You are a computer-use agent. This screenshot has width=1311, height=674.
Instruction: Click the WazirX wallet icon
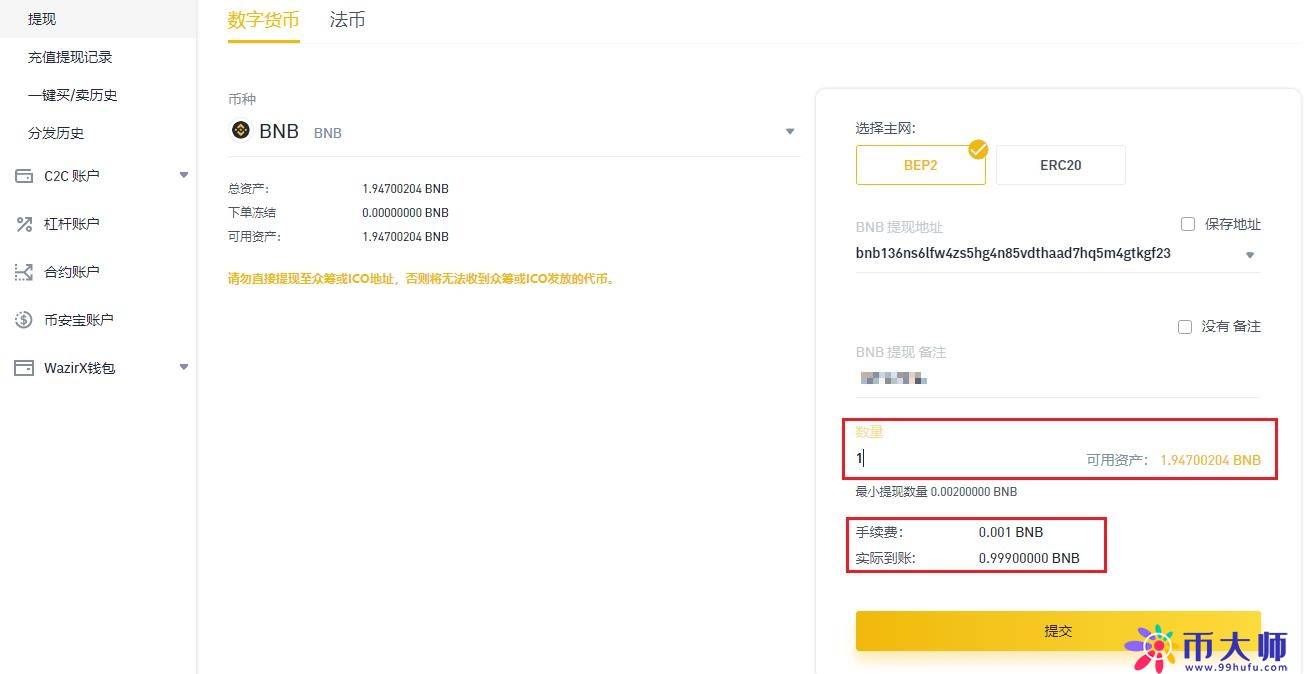click(24, 368)
